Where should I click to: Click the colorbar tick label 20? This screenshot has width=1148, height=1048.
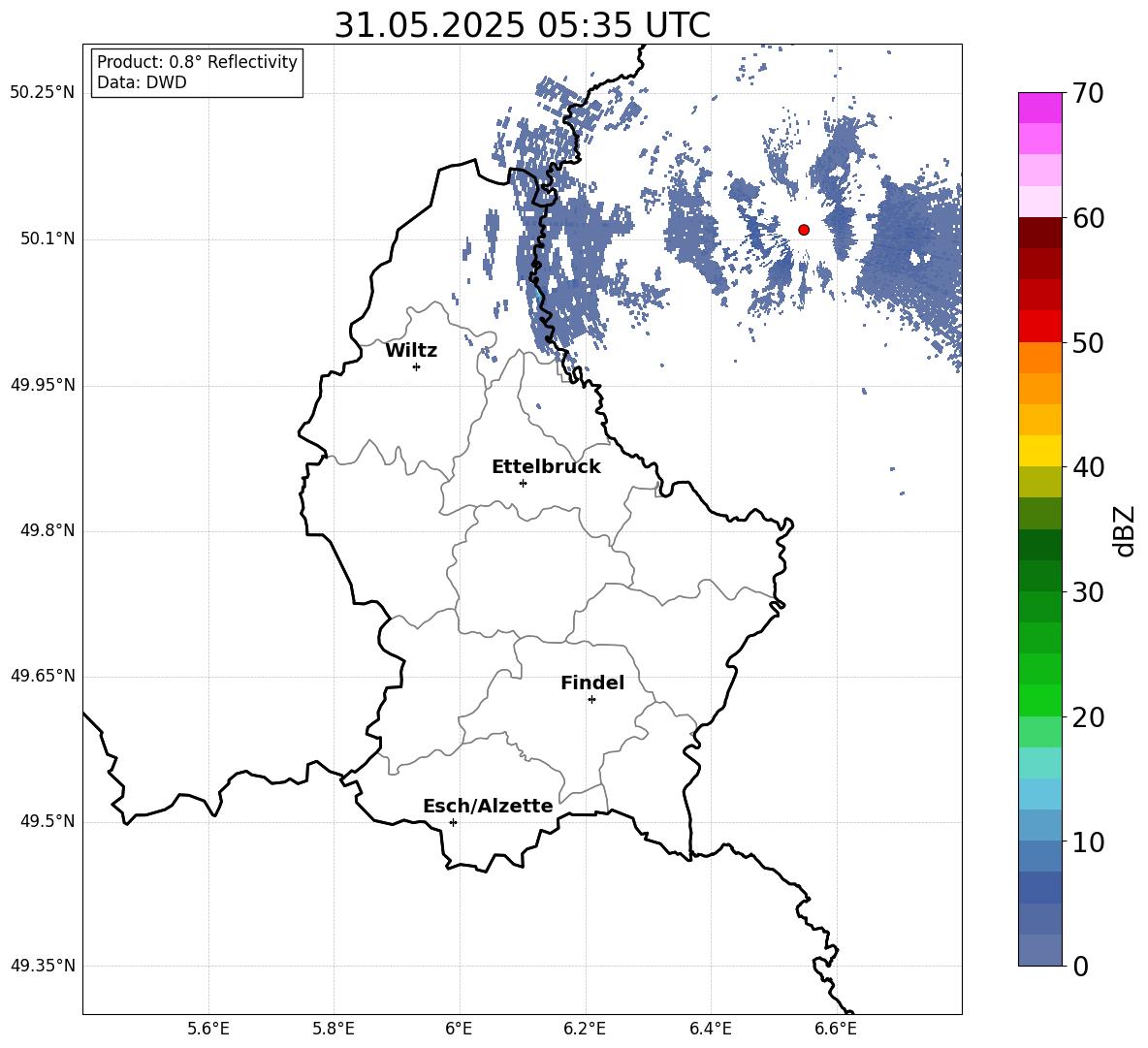1088,717
